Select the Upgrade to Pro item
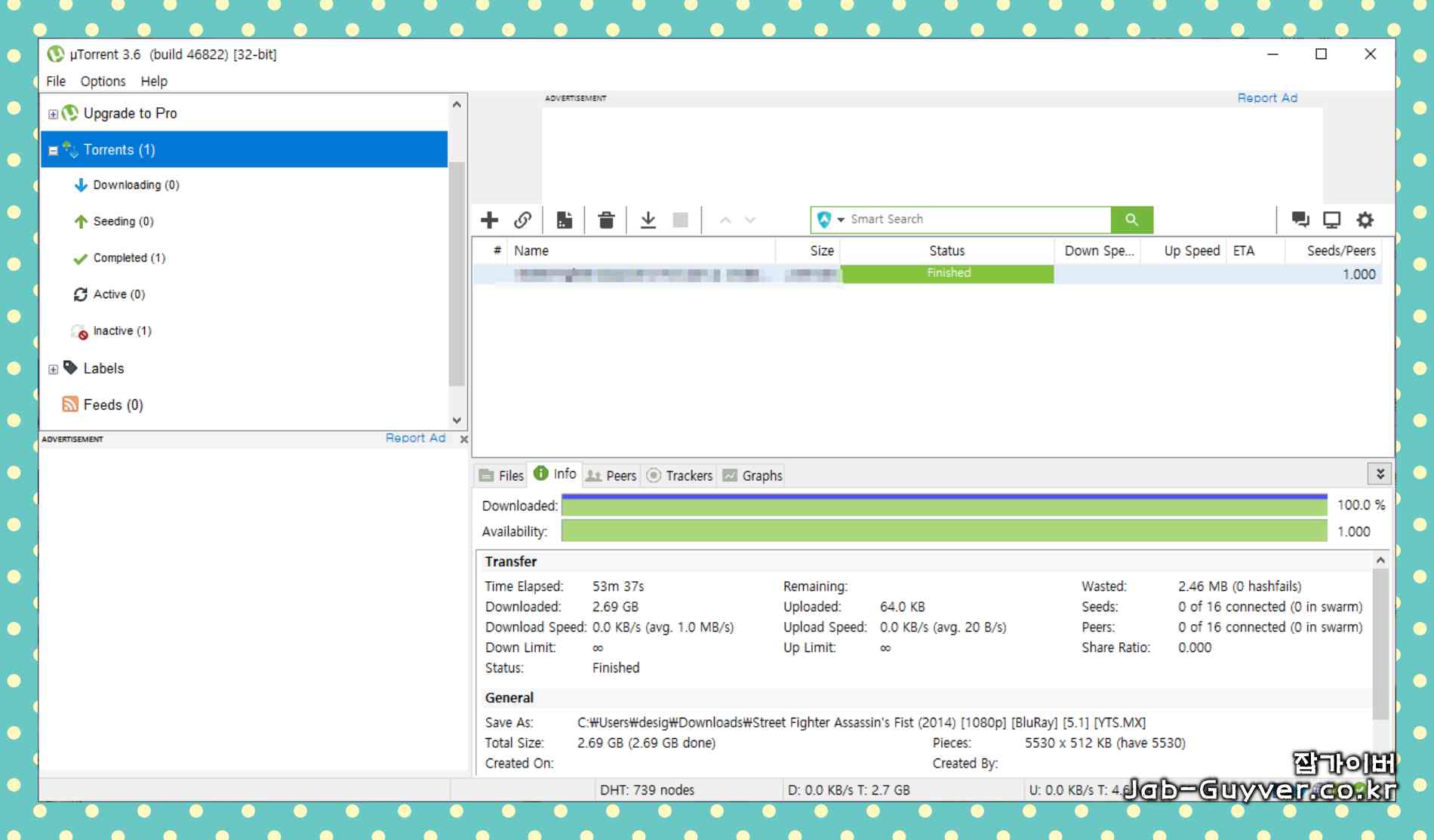 click(245, 113)
